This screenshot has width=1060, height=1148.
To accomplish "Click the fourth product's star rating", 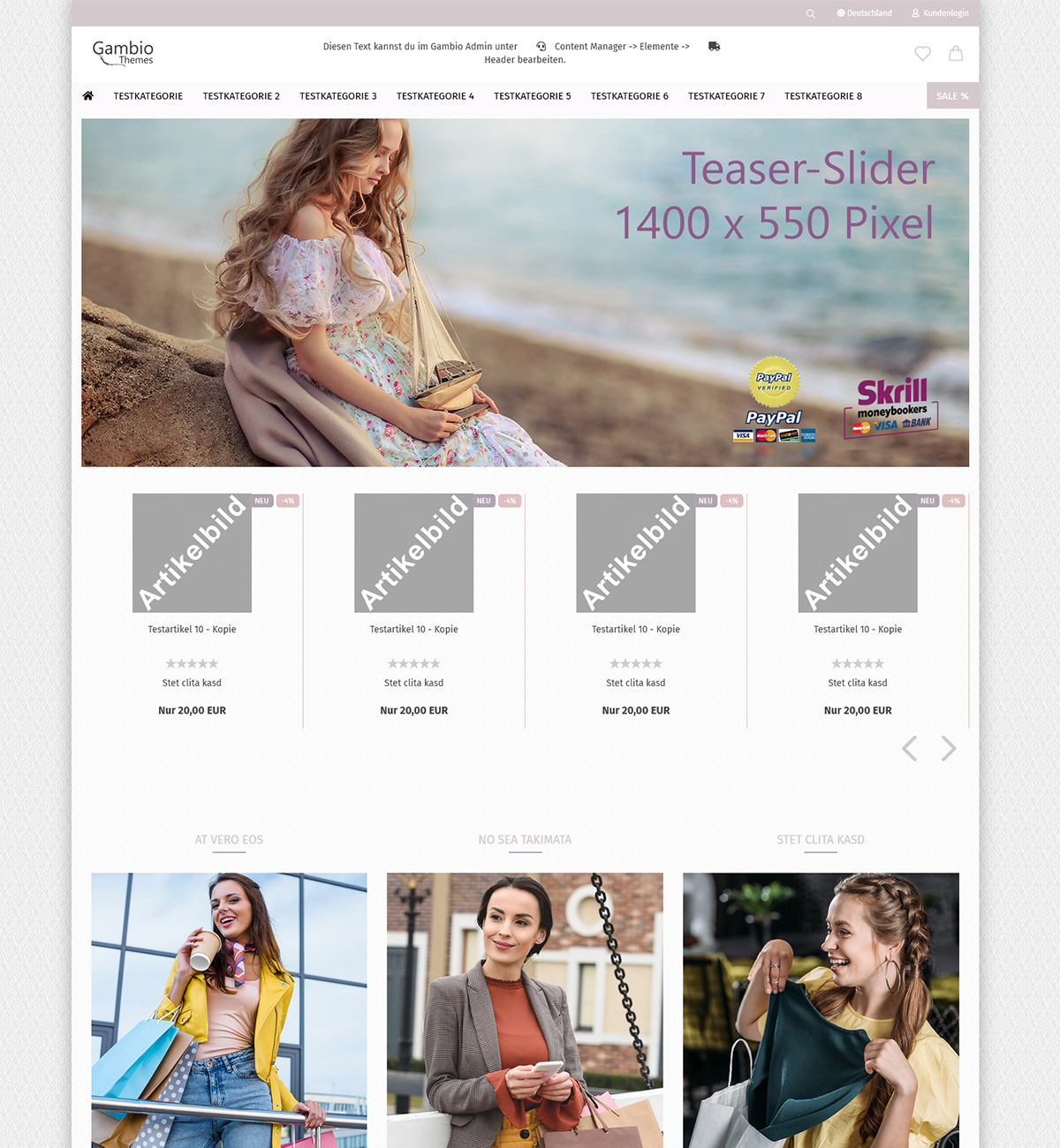I will [857, 663].
